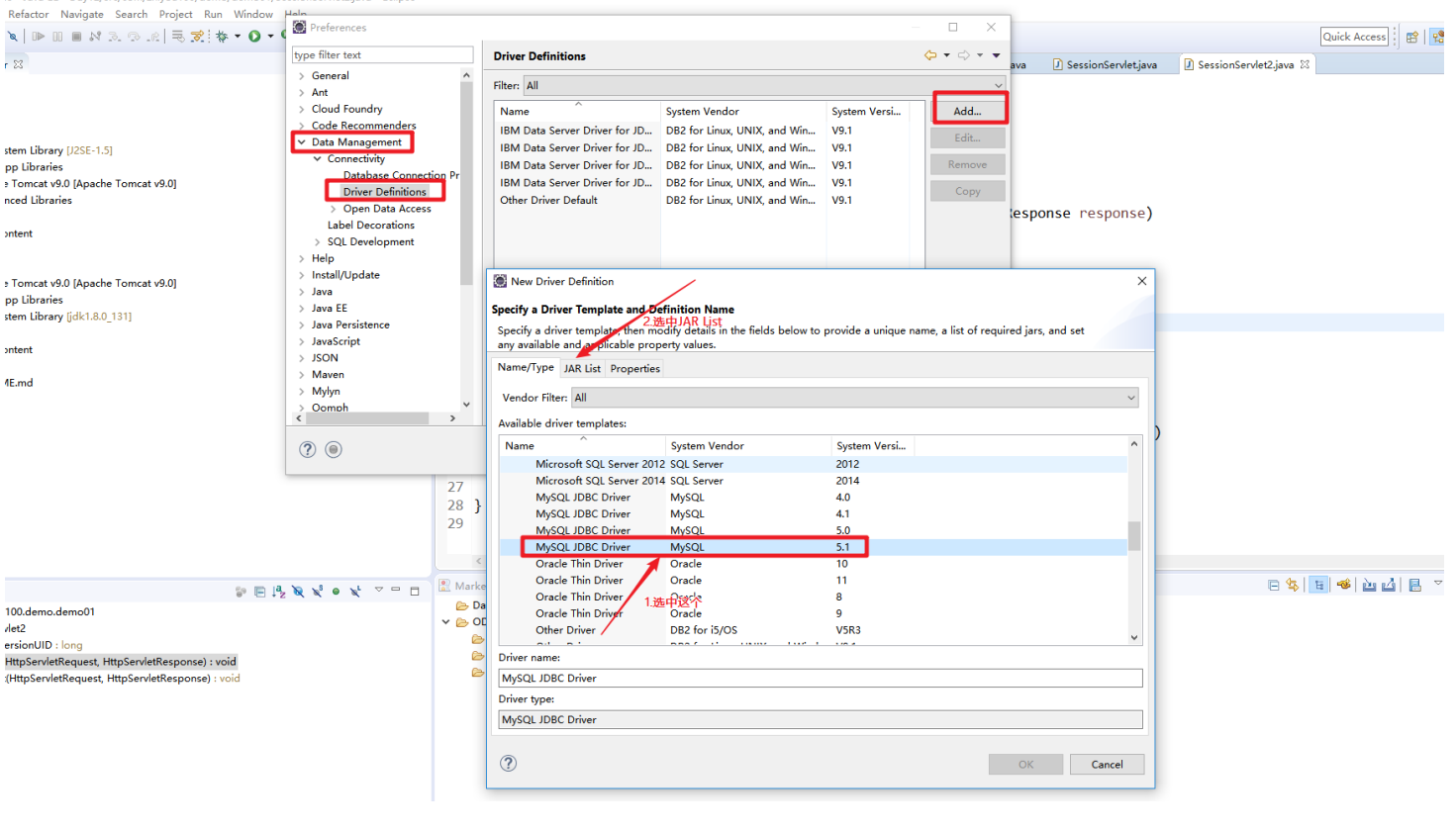Click the Focus on Active Task icon in Outline
Screen dimensions: 1456x830
tap(241, 592)
